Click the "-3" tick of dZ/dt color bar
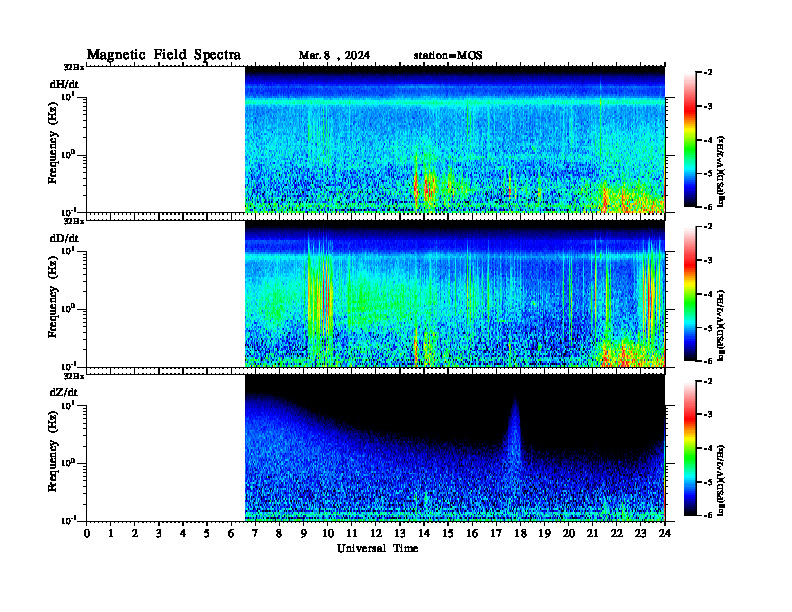 tap(708, 414)
